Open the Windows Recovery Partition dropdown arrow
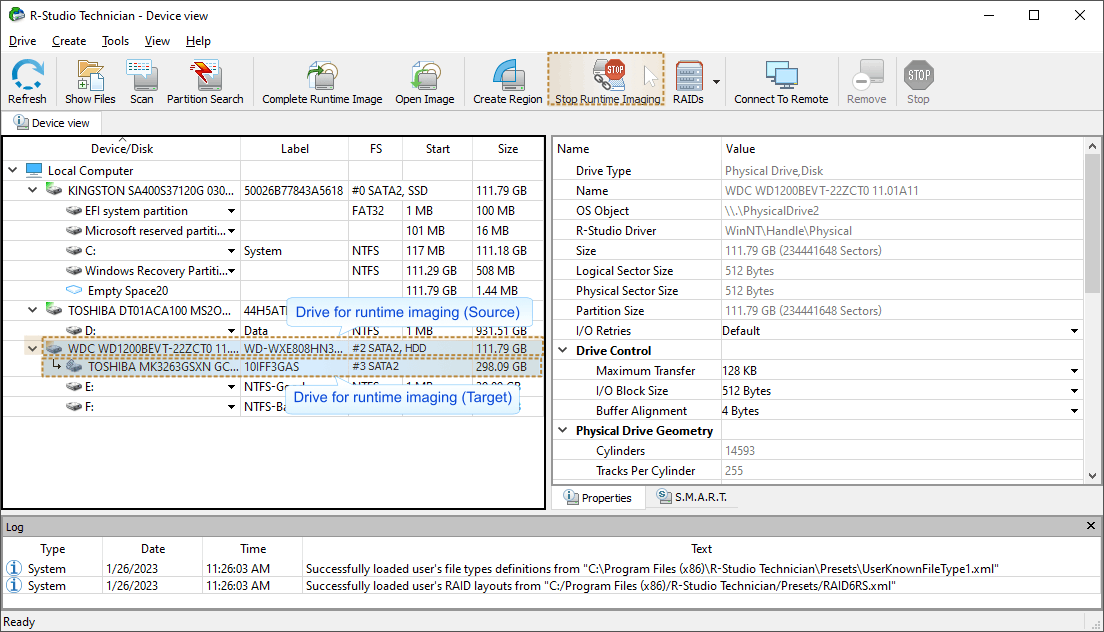Screen dimensions: 1104x632 [x=231, y=270]
